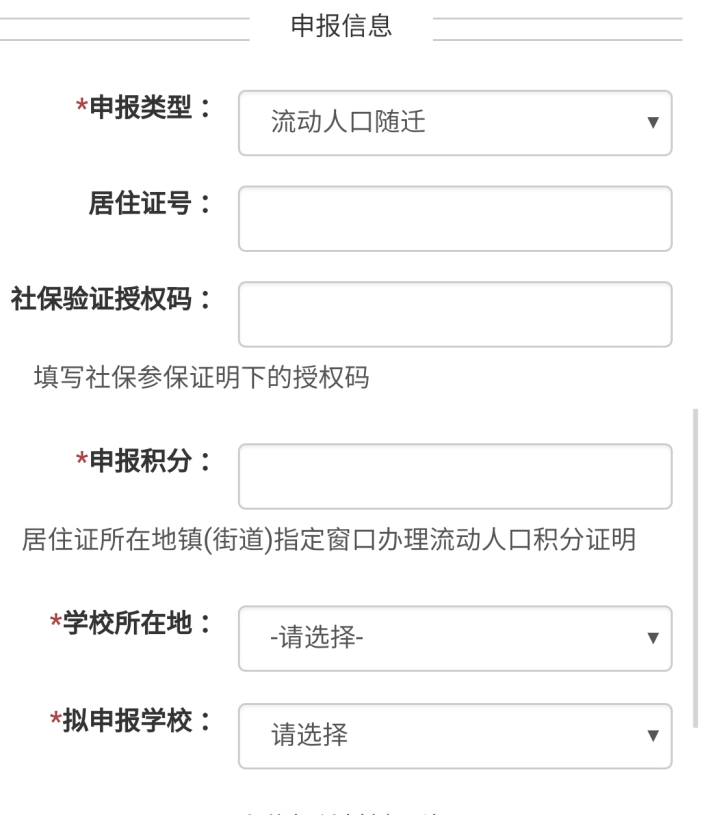
Task: Open the 流动人口随迁 type dropdown
Action: click(x=455, y=123)
